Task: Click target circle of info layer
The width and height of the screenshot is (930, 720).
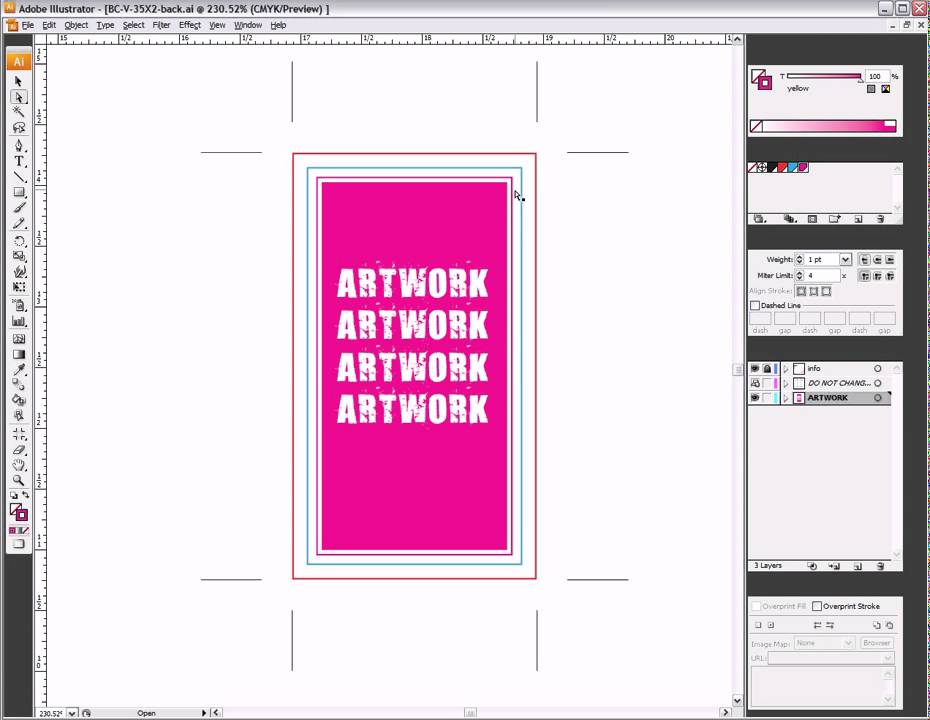Action: (878, 368)
